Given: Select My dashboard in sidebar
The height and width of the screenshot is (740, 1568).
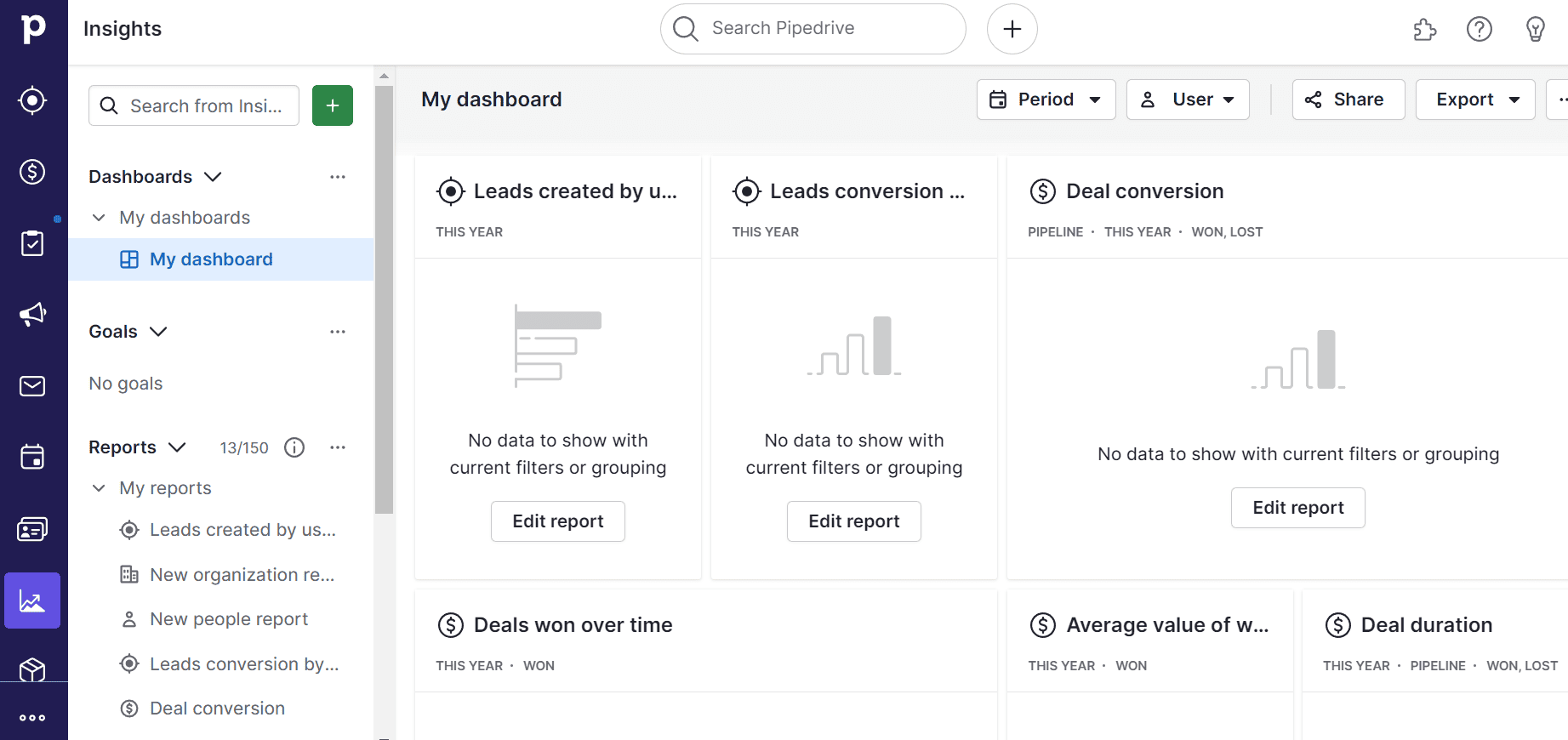Looking at the screenshot, I should point(211,259).
